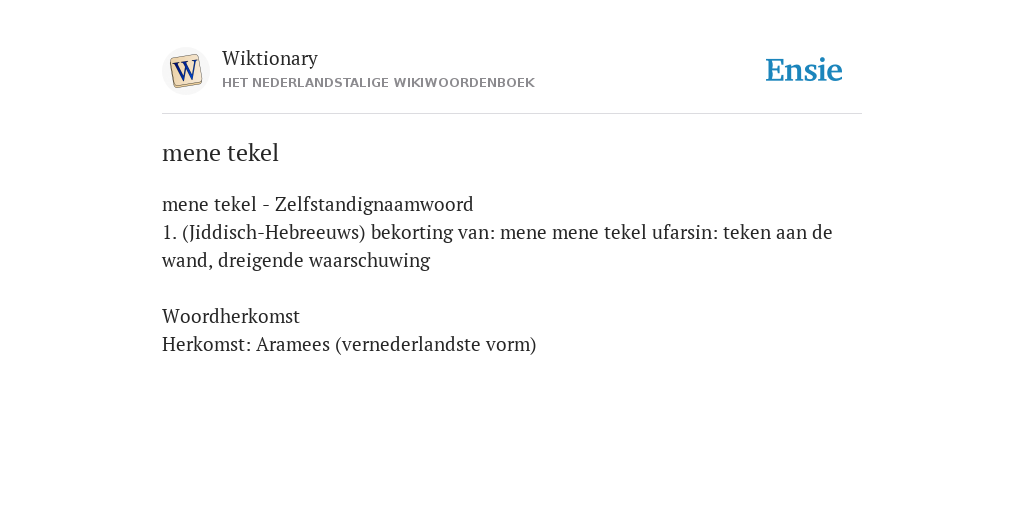Click the word 'Zelfstandignaamwoord'
1024x512 pixels.
[374, 204]
